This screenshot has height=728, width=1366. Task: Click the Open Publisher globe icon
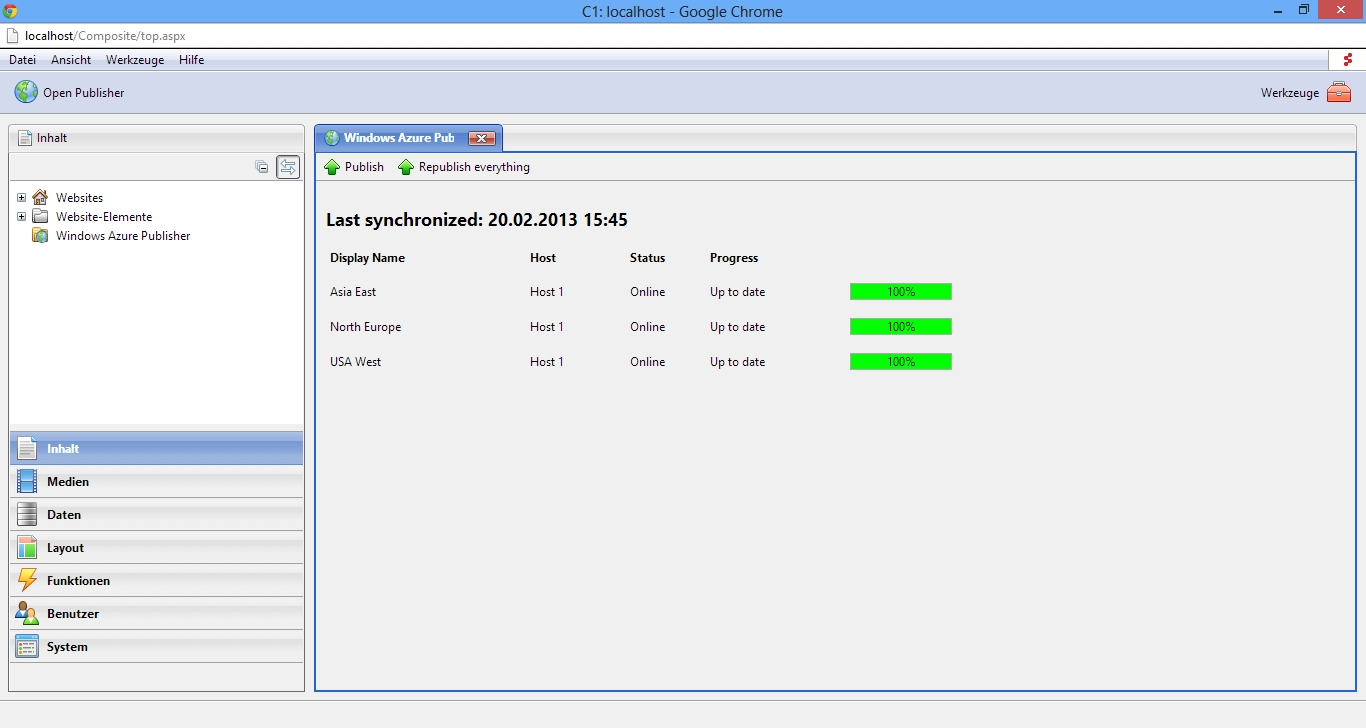point(26,92)
